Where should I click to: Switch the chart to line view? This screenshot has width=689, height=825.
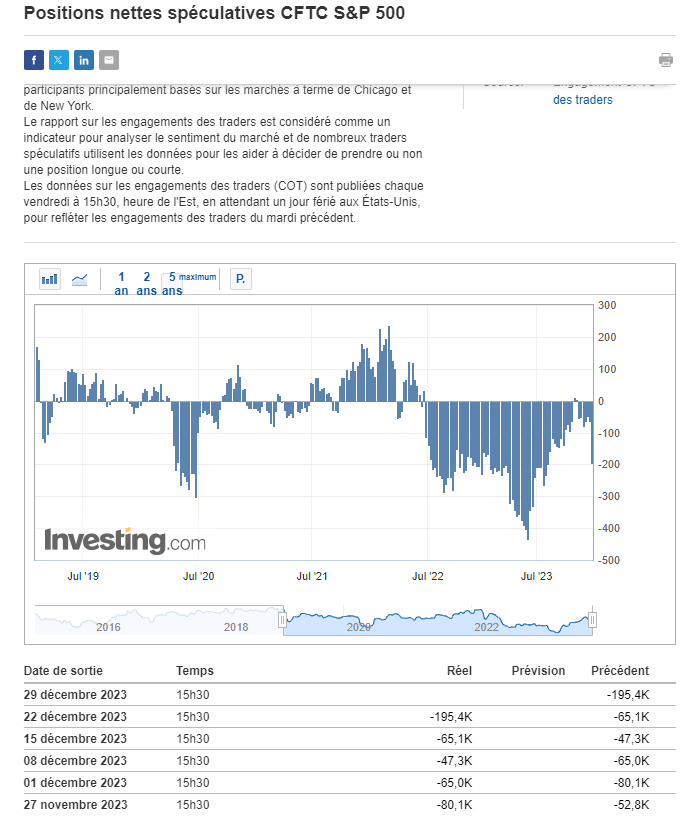(x=80, y=279)
